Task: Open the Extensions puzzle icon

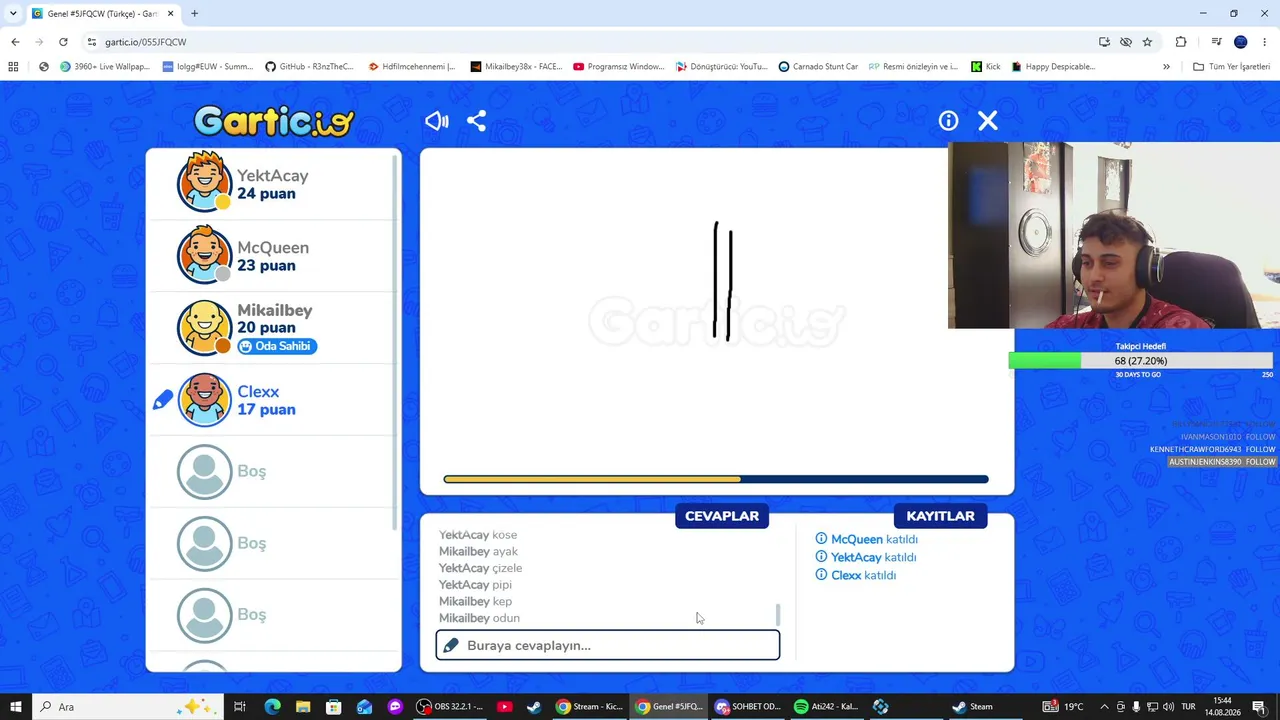Action: pos(1181,42)
